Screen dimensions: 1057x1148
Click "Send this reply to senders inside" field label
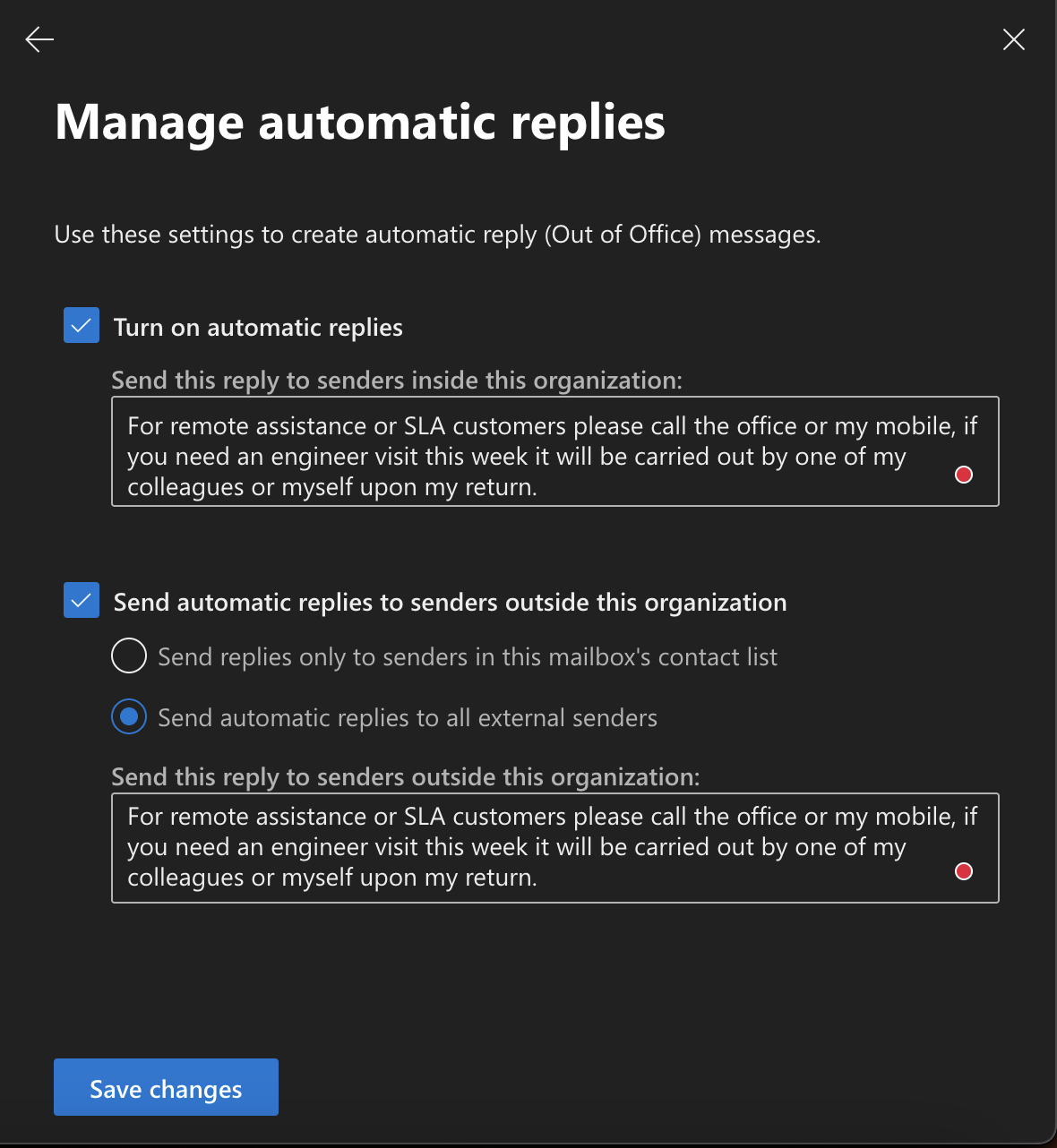click(x=396, y=381)
